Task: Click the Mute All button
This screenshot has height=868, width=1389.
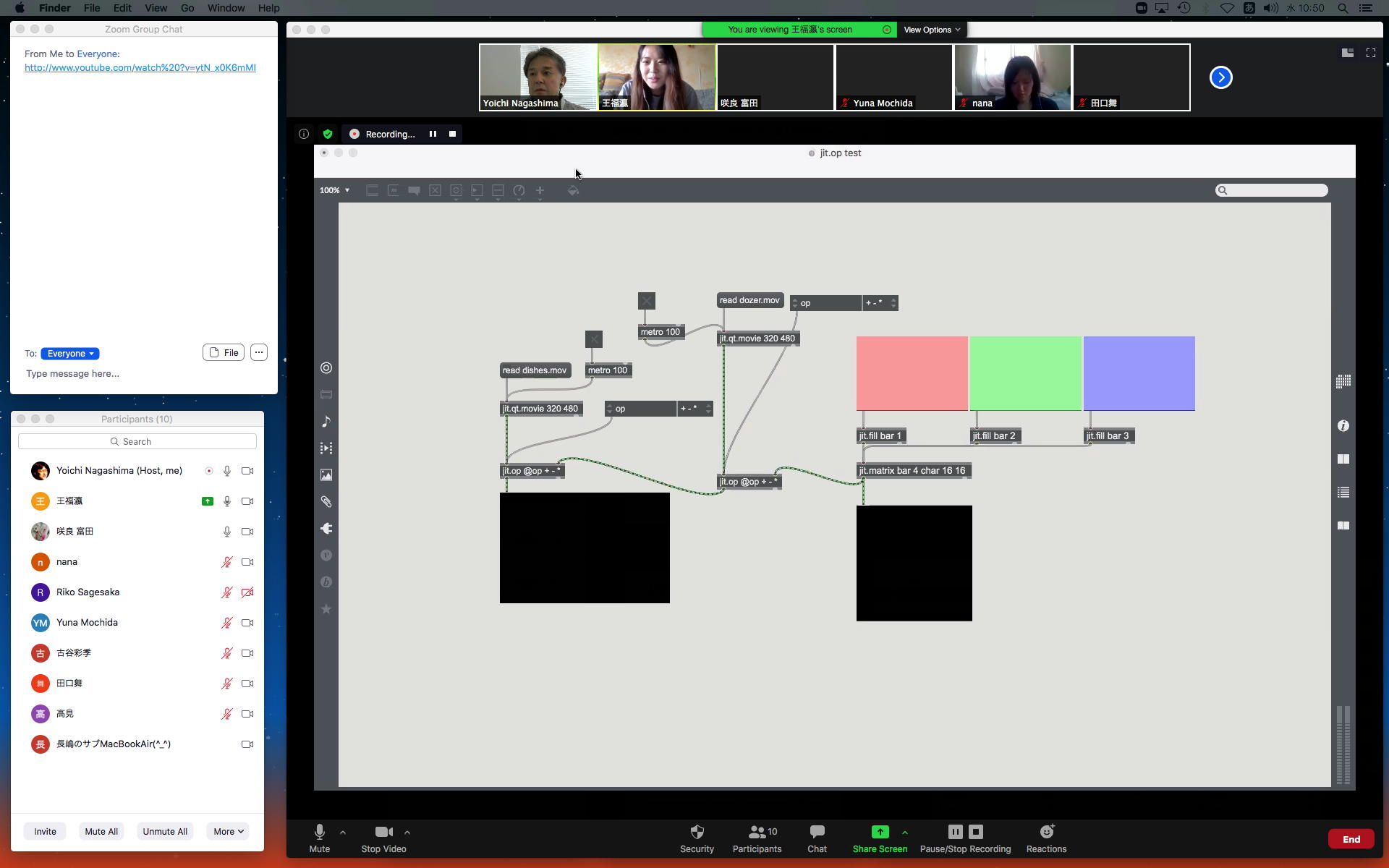Action: pyautogui.click(x=101, y=831)
